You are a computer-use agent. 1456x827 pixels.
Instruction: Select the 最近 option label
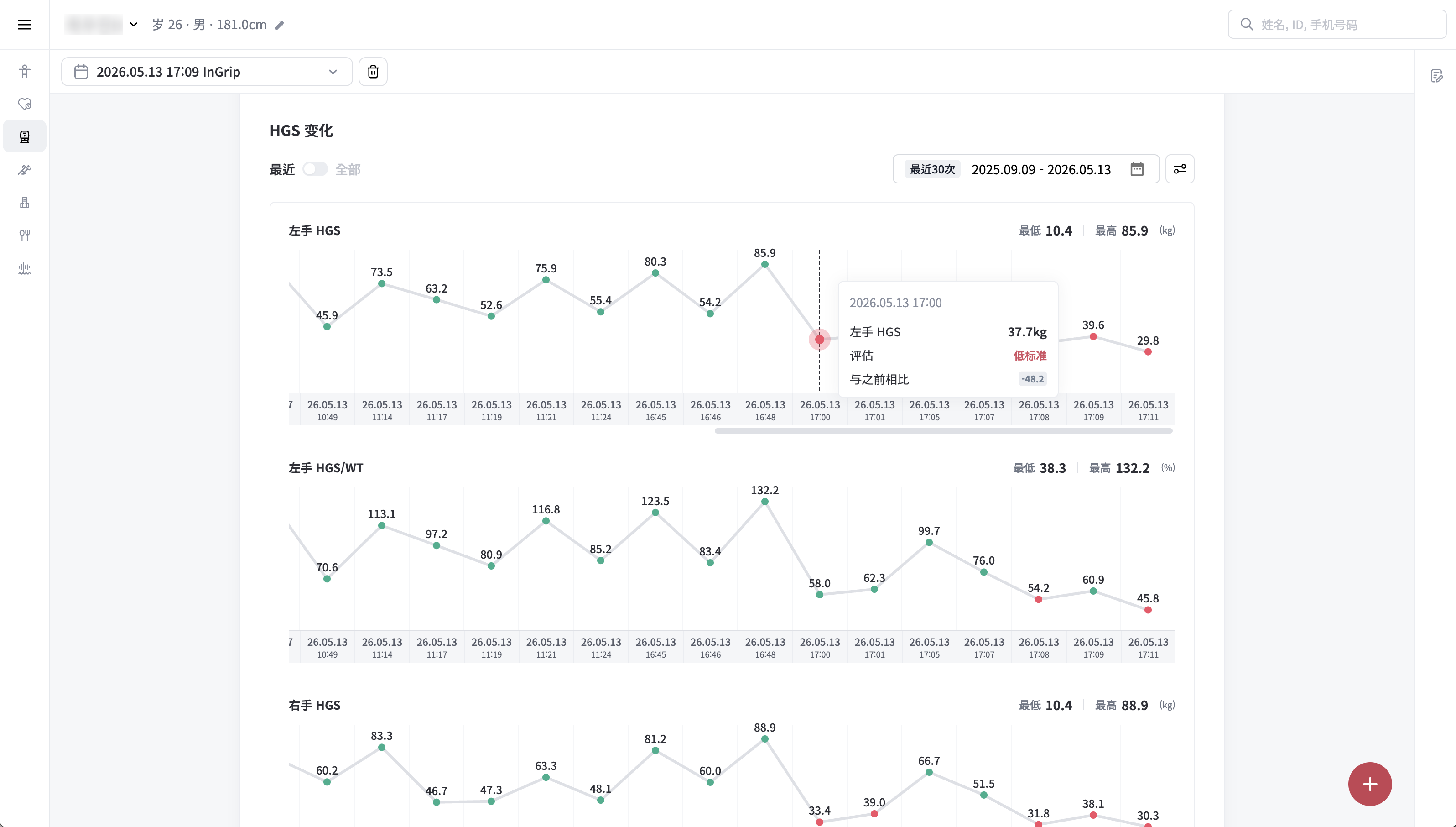pos(282,169)
